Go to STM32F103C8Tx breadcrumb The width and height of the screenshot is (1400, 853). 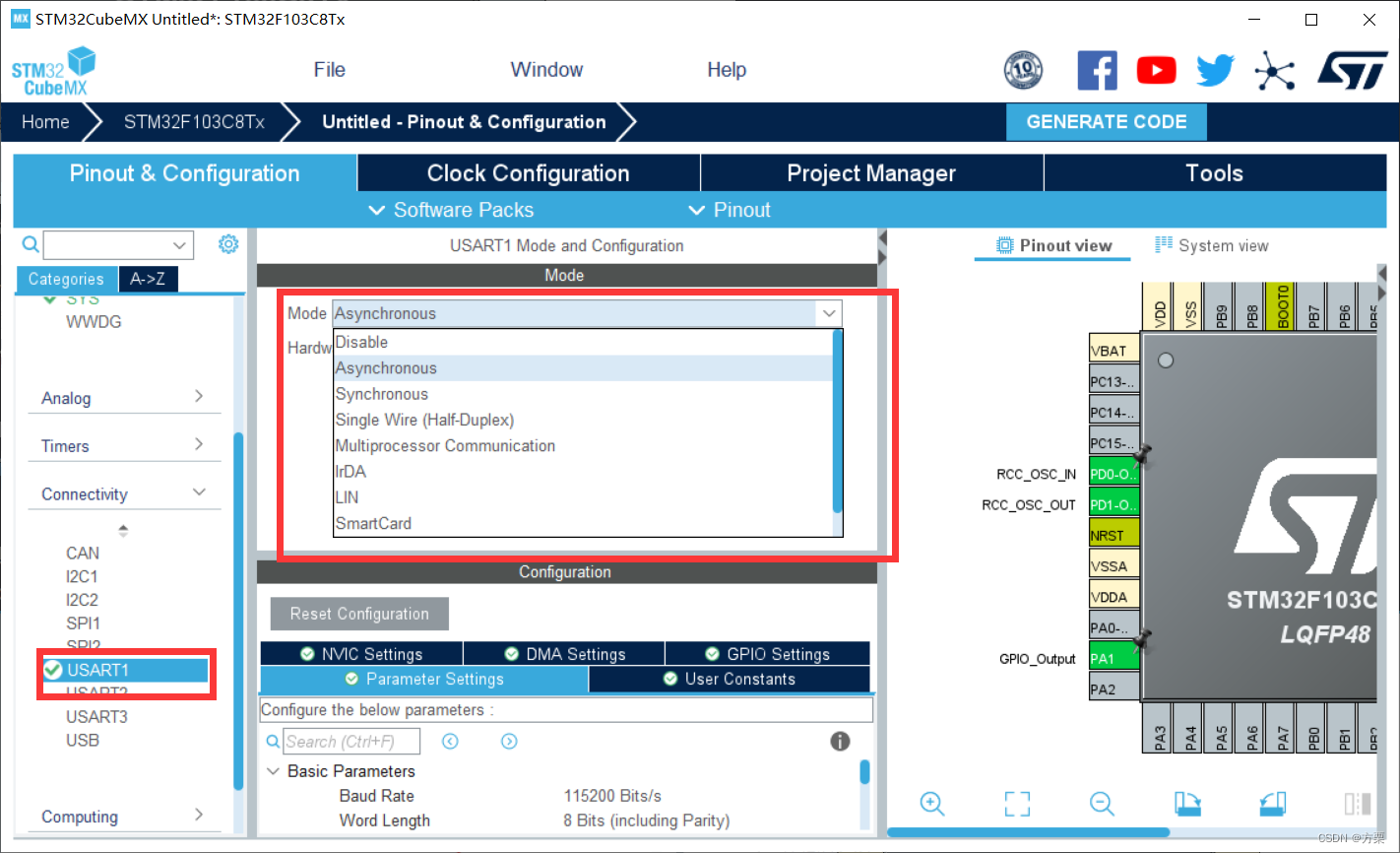coord(194,122)
